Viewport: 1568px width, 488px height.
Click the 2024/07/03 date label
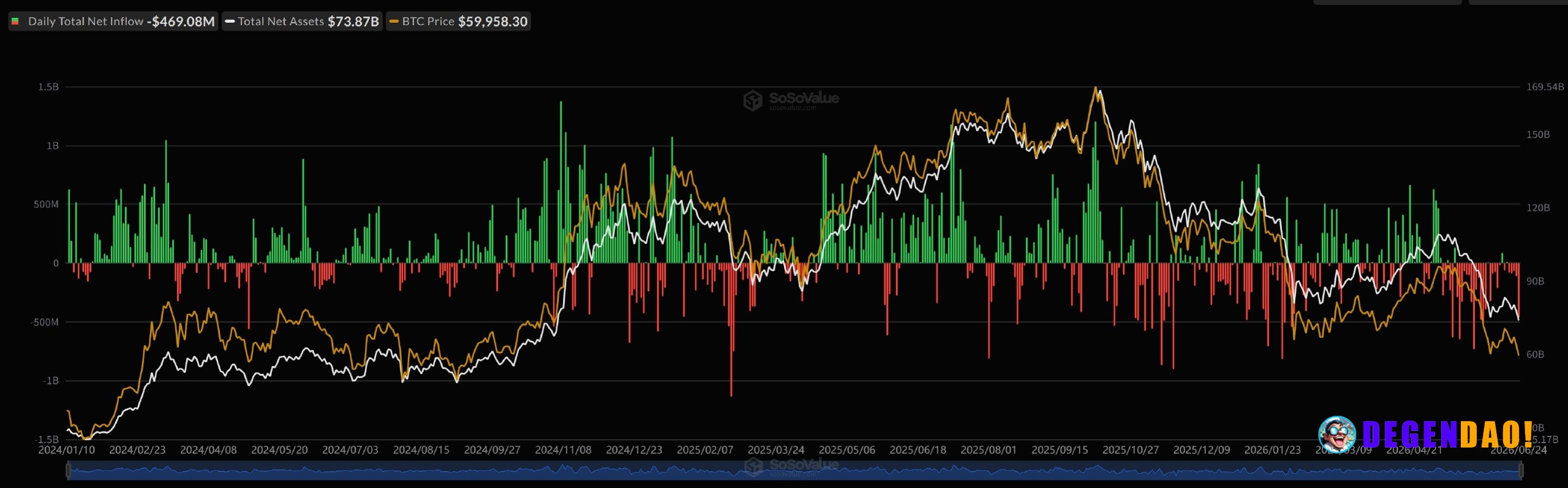coord(350,450)
